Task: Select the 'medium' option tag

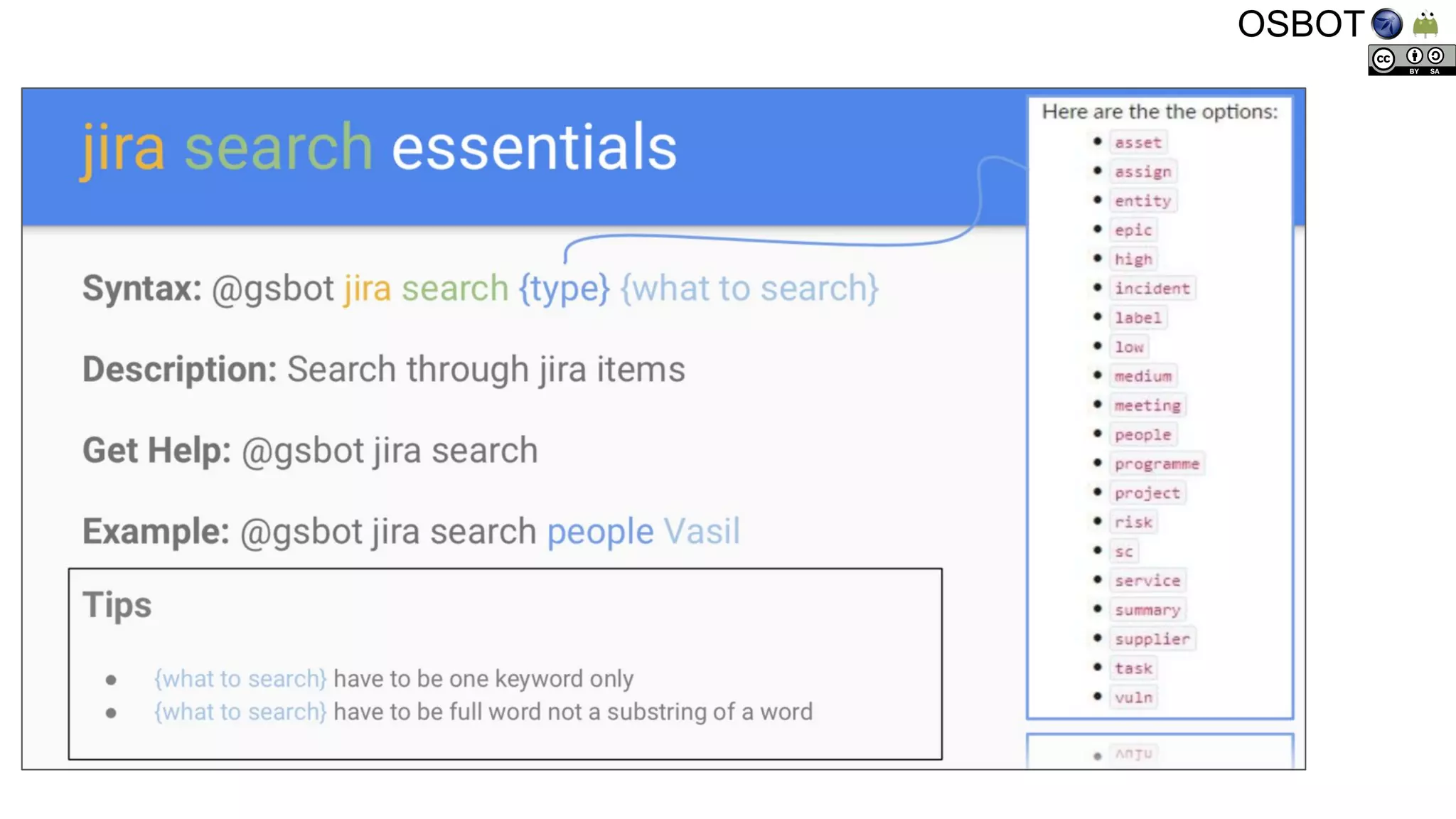Action: point(1142,376)
